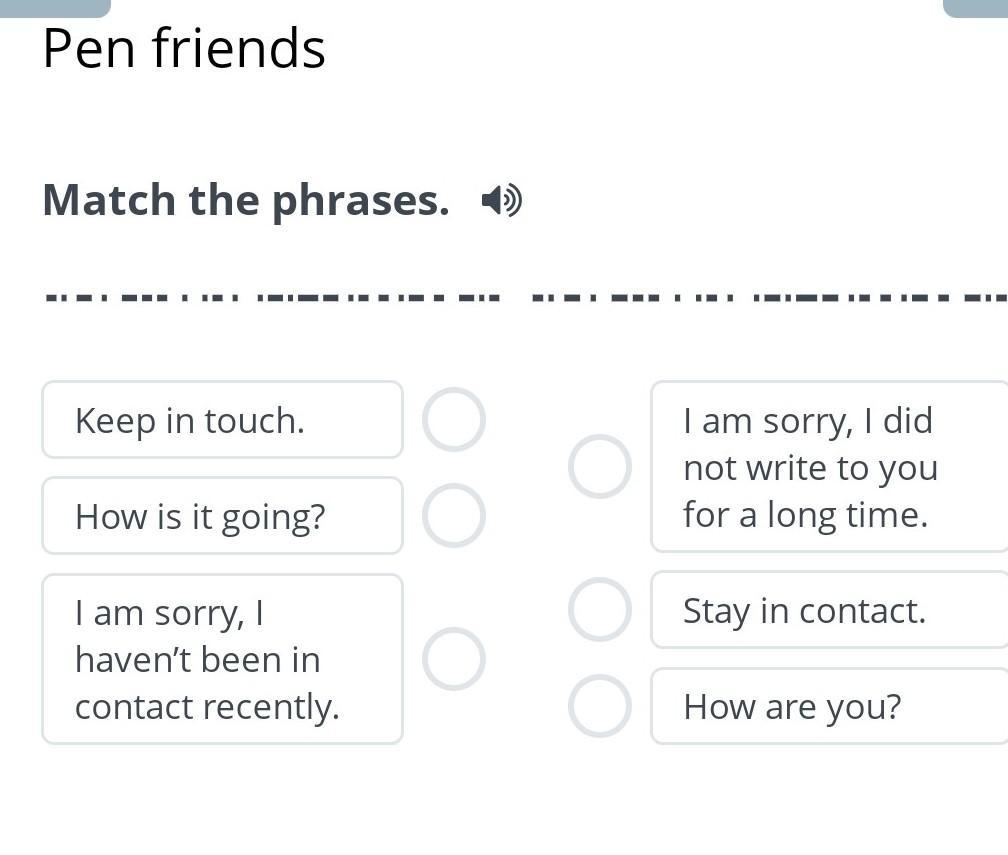This screenshot has width=1008, height=855.
Task: Choose the did not write to you card
Action: (828, 466)
